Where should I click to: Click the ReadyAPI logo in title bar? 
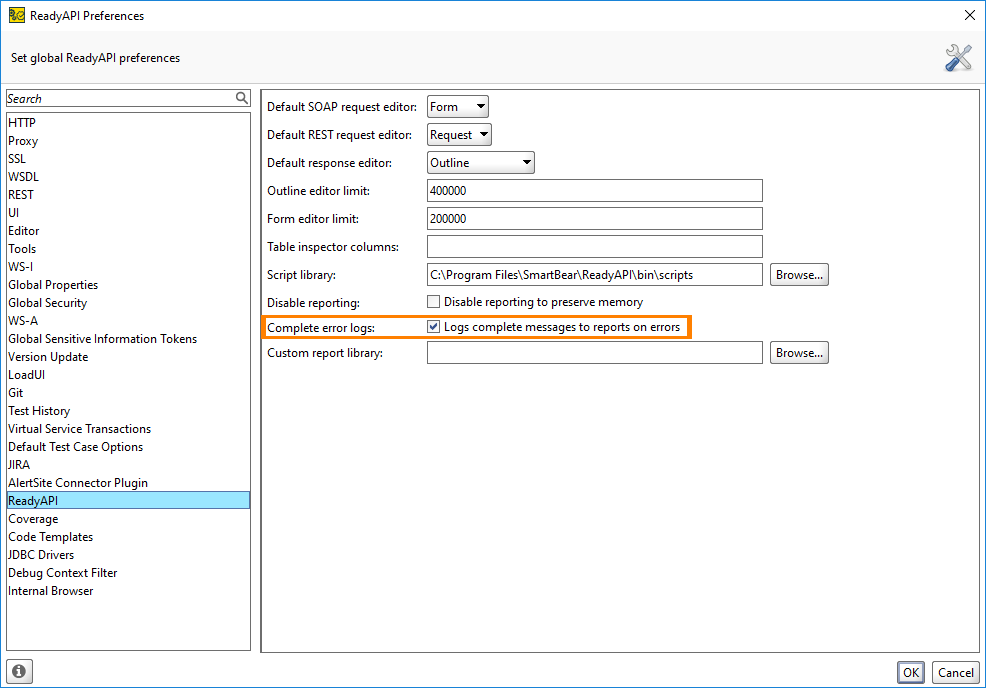(x=16, y=15)
